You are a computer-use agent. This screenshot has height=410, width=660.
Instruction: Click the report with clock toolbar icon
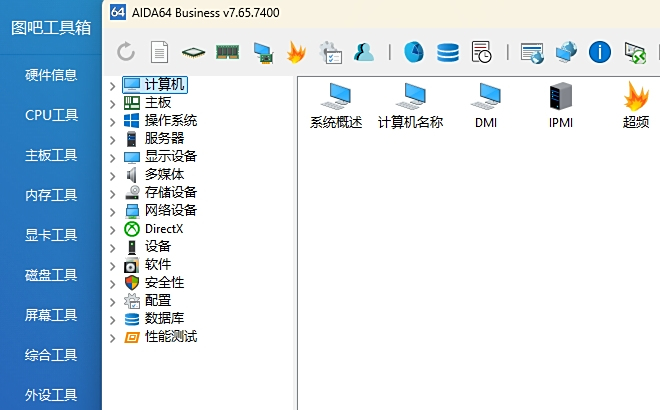click(481, 52)
